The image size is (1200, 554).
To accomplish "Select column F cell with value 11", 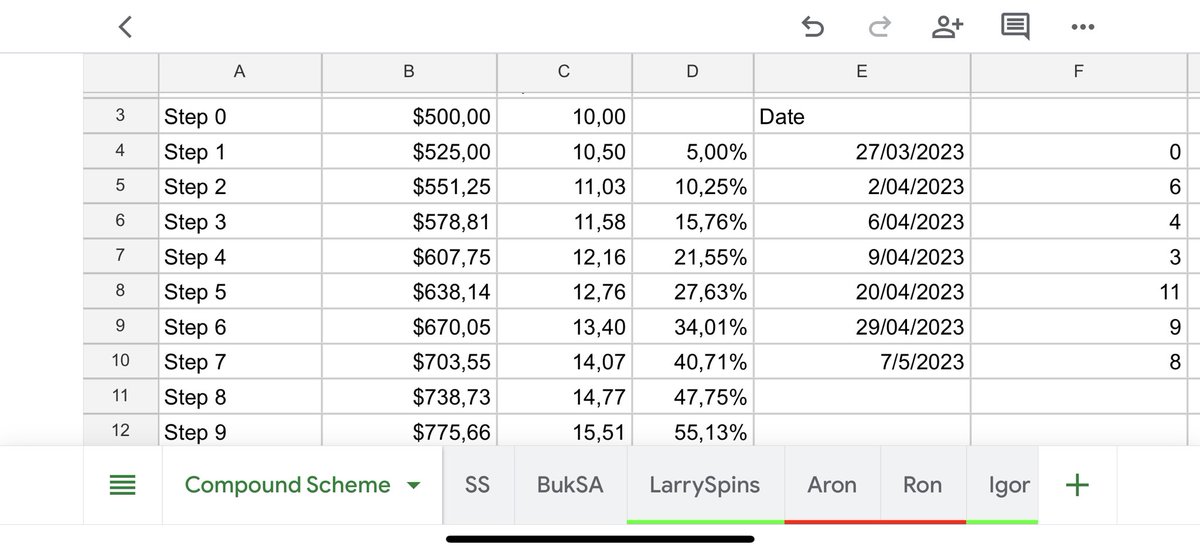I will [x=1078, y=291].
